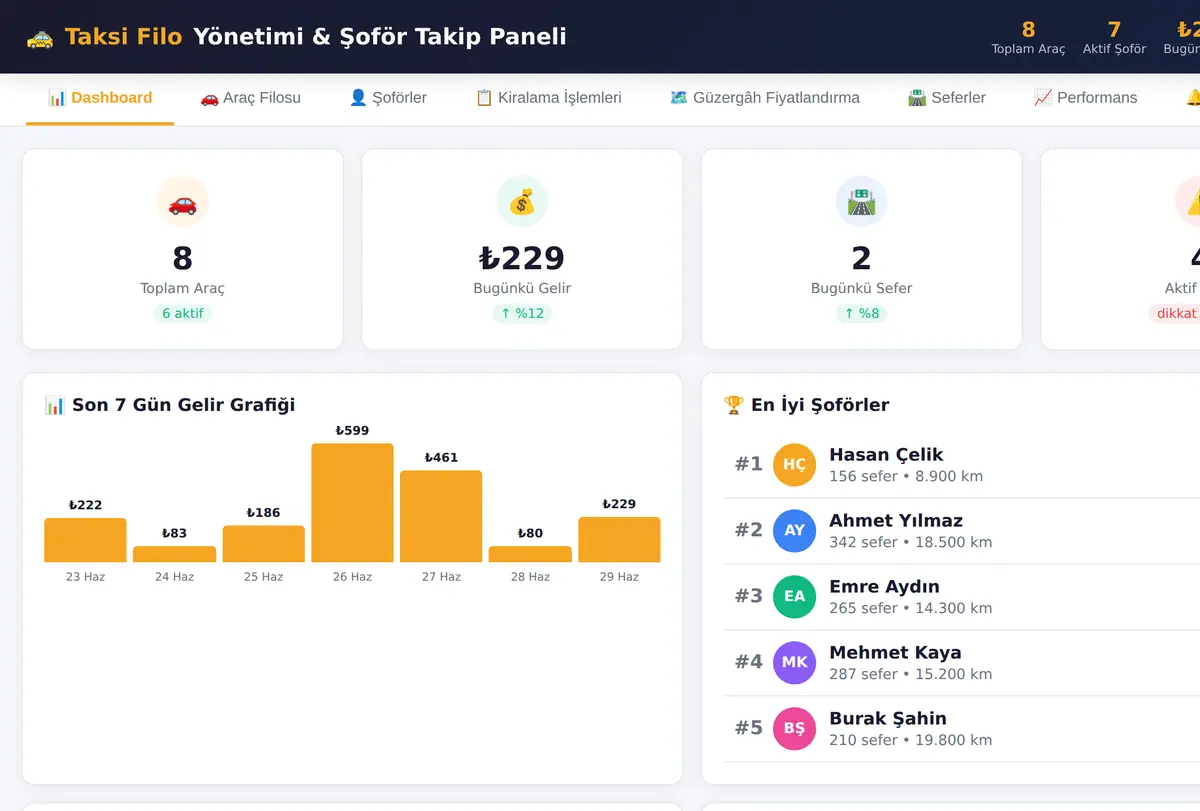Click the "↑ %8" badge on Bugünkü Sefer
Viewport: 1200px width, 811px height.
pos(862,313)
